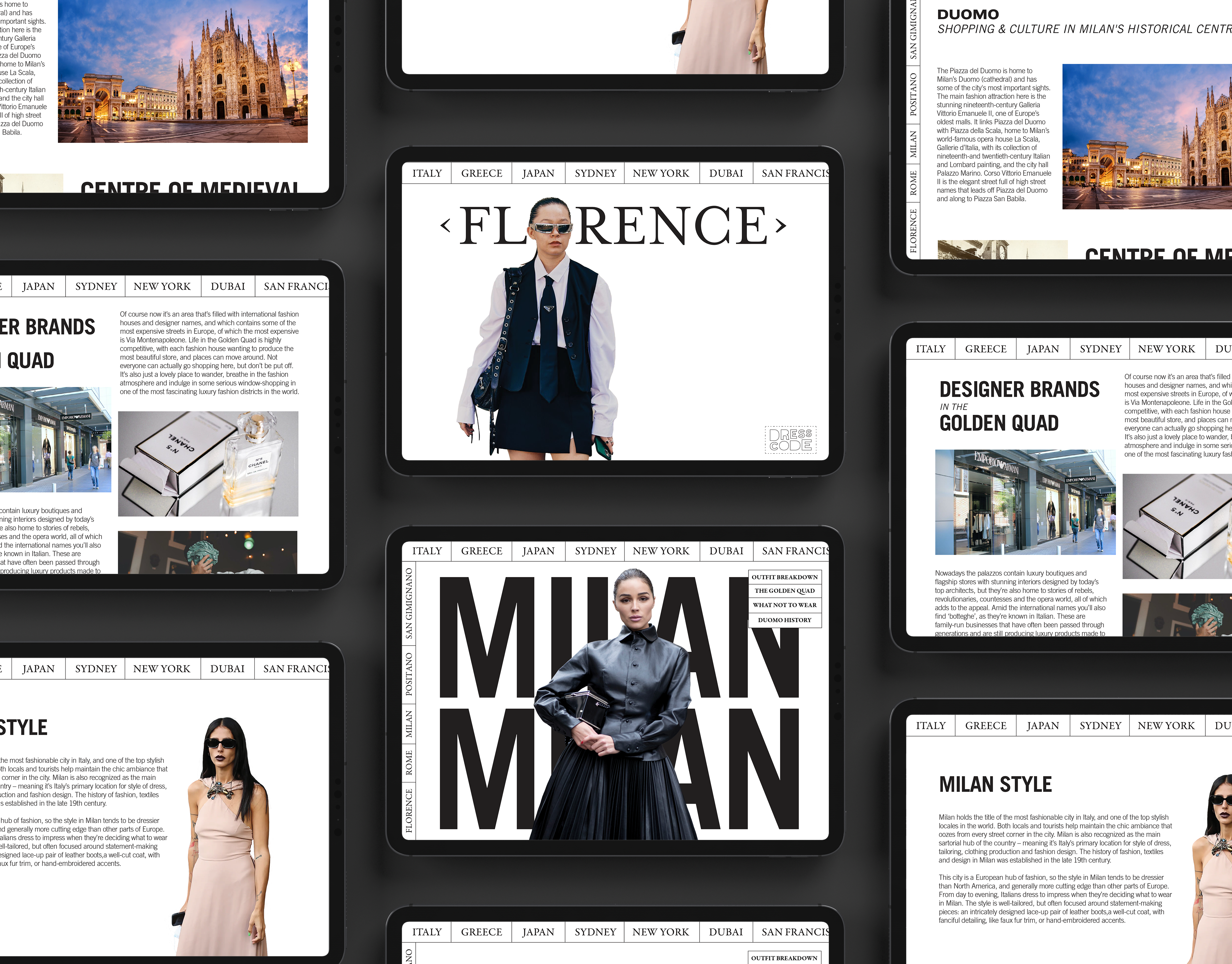This screenshot has height=964, width=1232.
Task: Open GREECE tab on the Designer Brands screen
Action: click(986, 349)
